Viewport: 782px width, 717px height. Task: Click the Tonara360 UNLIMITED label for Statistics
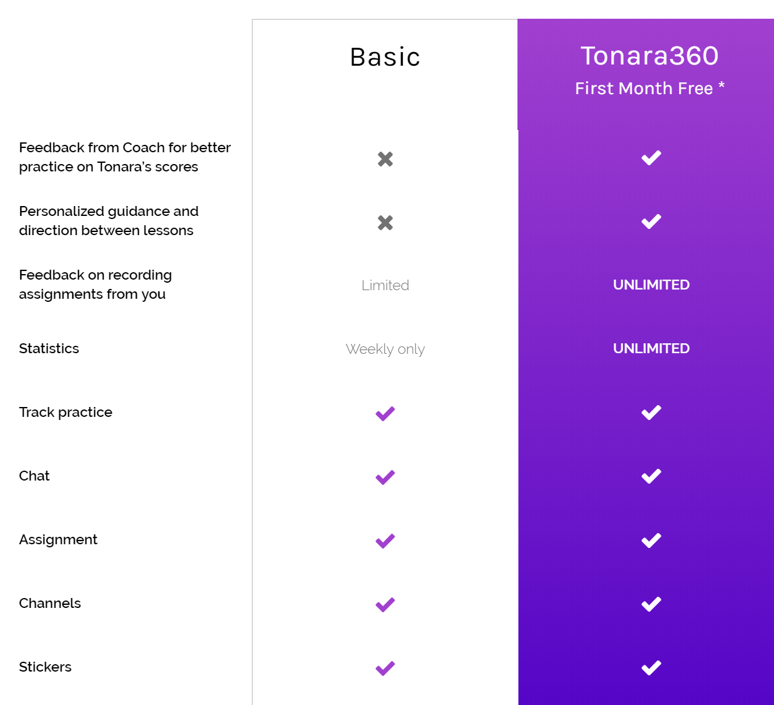[651, 348]
